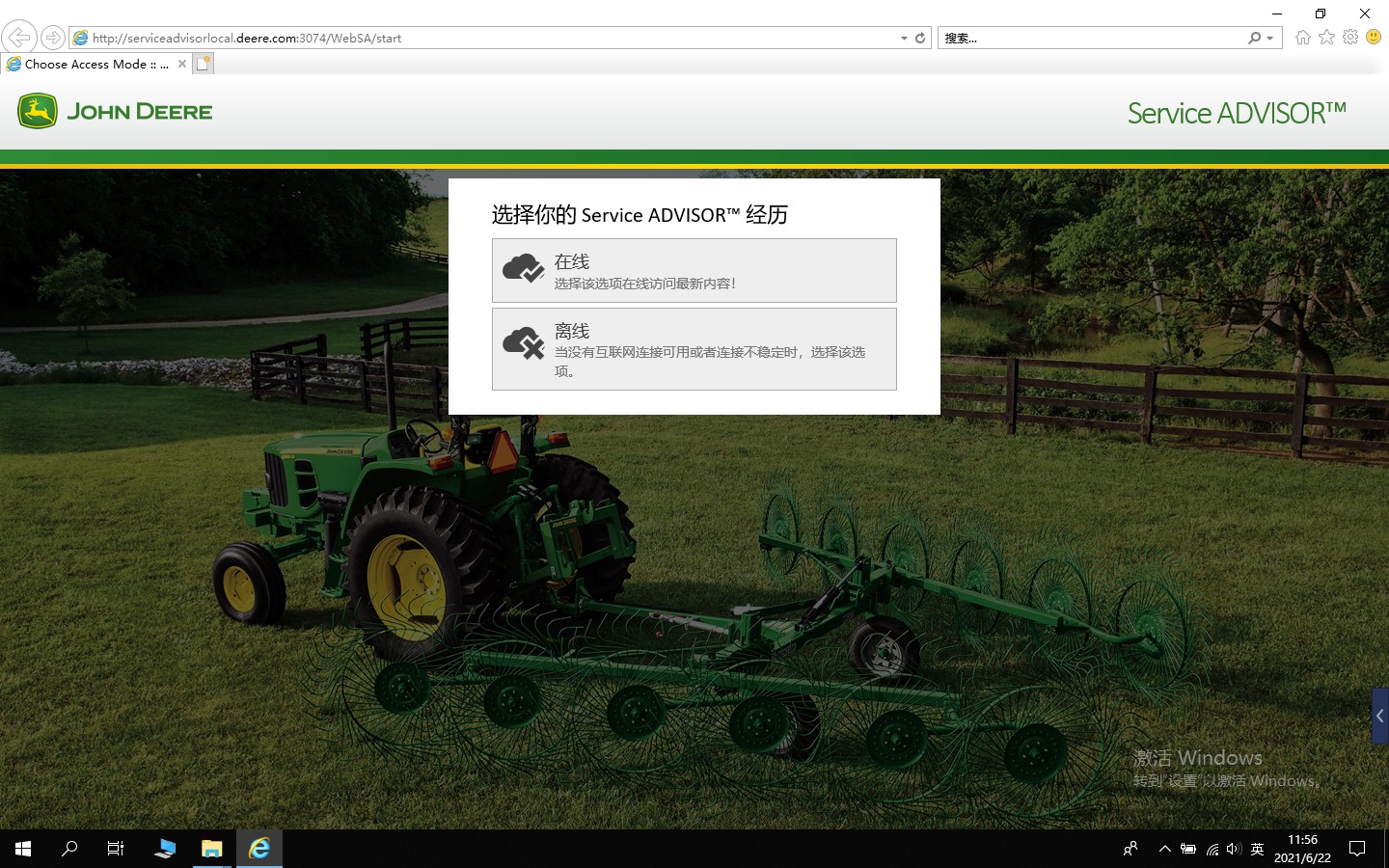Open Favorites star icon
The width and height of the screenshot is (1389, 868).
[1327, 38]
